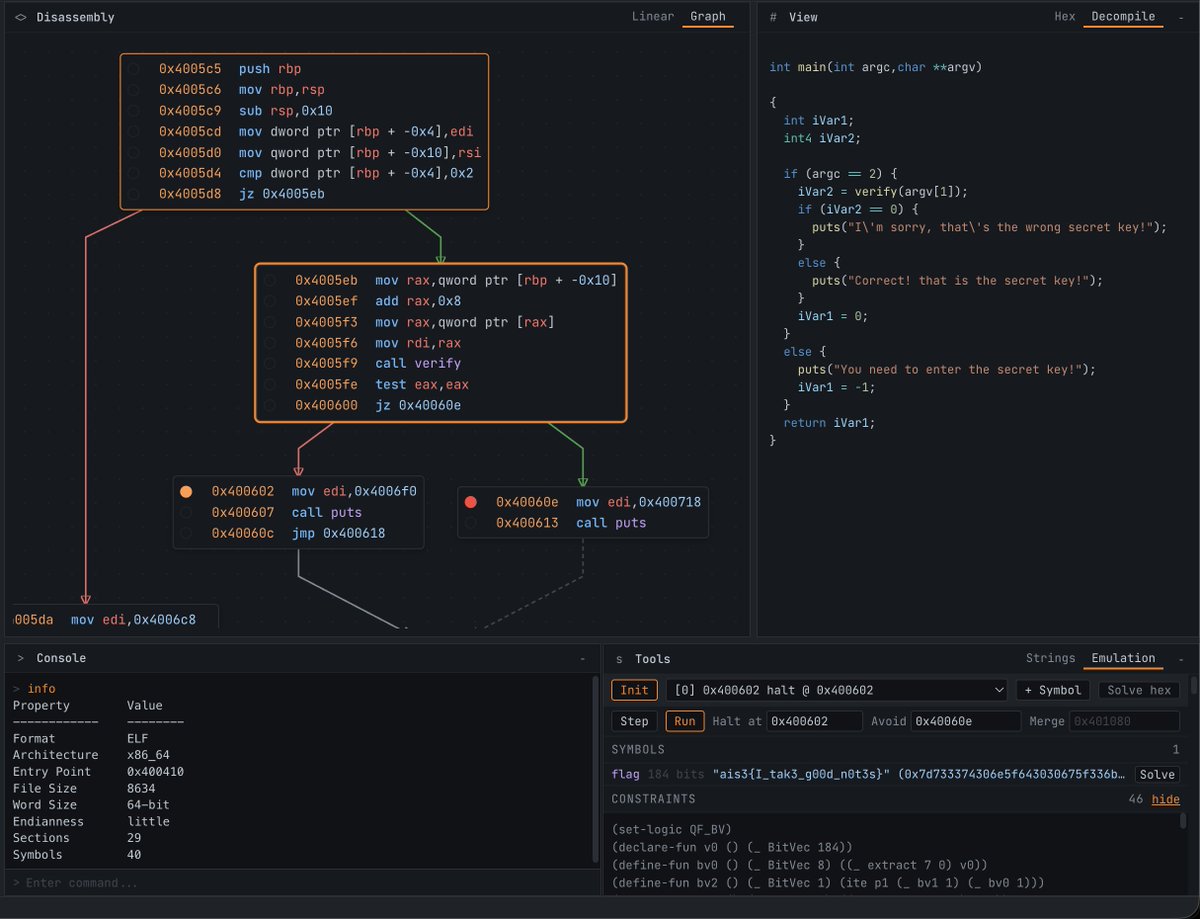Click the Solve hex button
1200x919 pixels.
(x=1139, y=690)
